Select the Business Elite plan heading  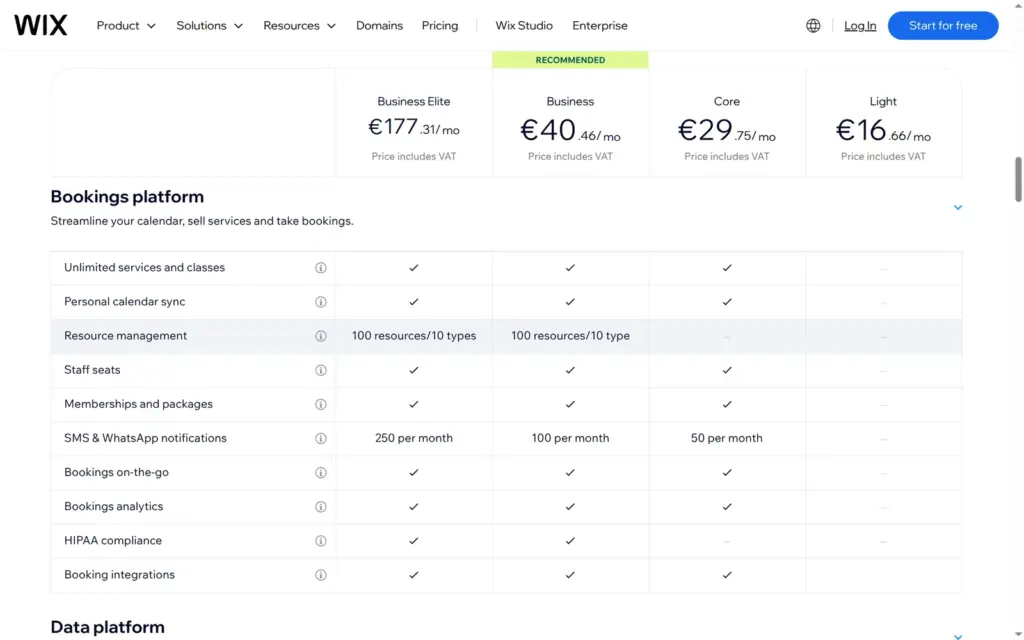[414, 101]
